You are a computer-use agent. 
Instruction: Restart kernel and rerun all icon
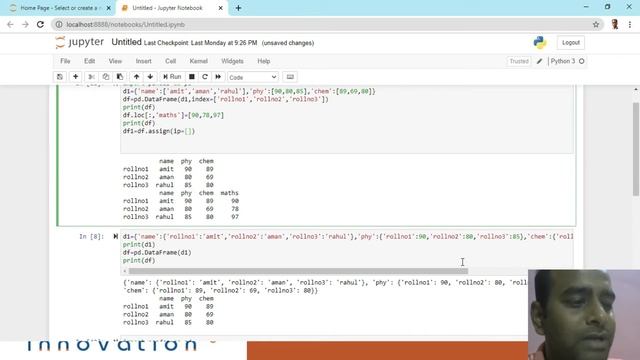pos(218,77)
